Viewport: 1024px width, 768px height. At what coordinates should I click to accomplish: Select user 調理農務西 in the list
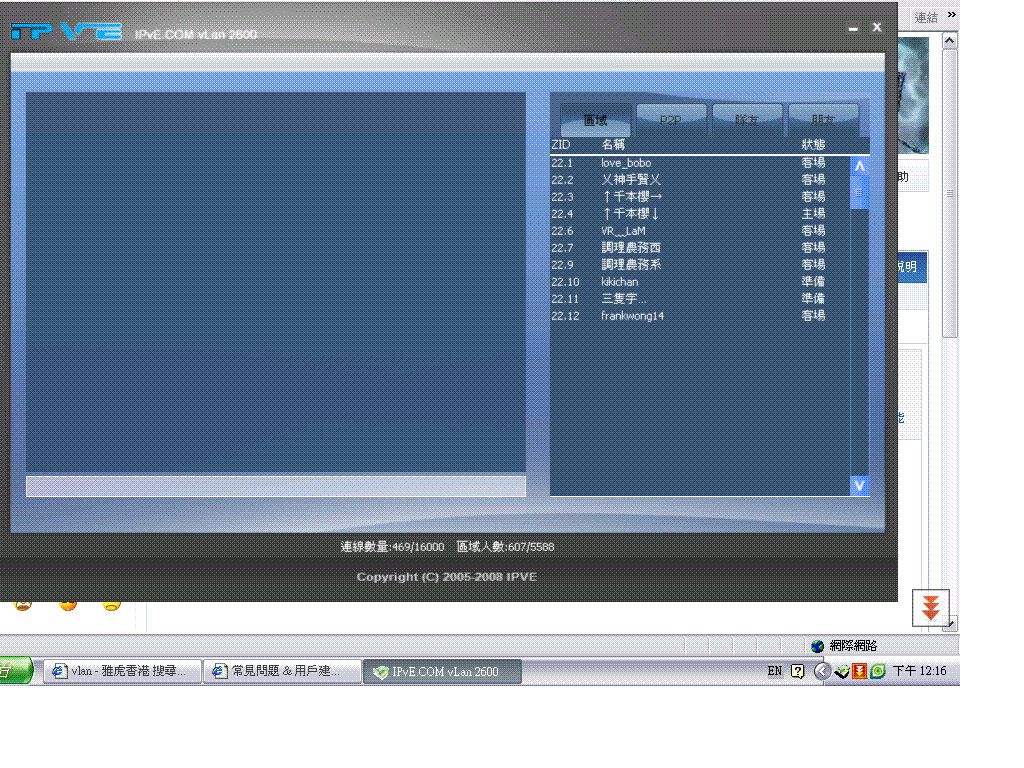pos(700,248)
